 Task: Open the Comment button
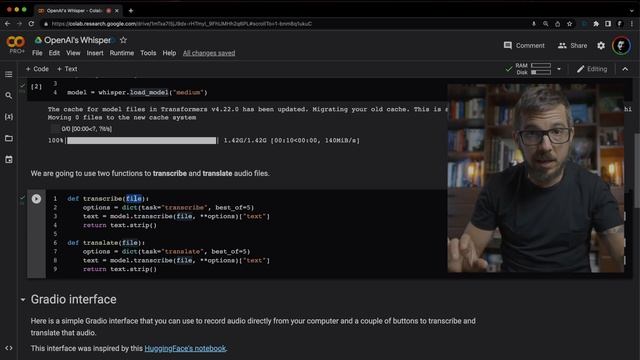(x=524, y=45)
